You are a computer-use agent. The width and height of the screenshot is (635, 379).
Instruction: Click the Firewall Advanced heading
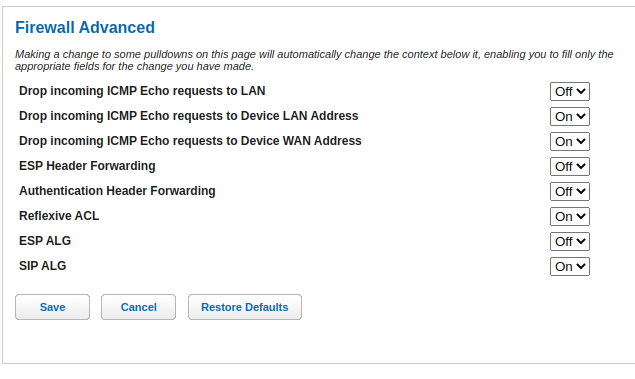[x=85, y=28]
